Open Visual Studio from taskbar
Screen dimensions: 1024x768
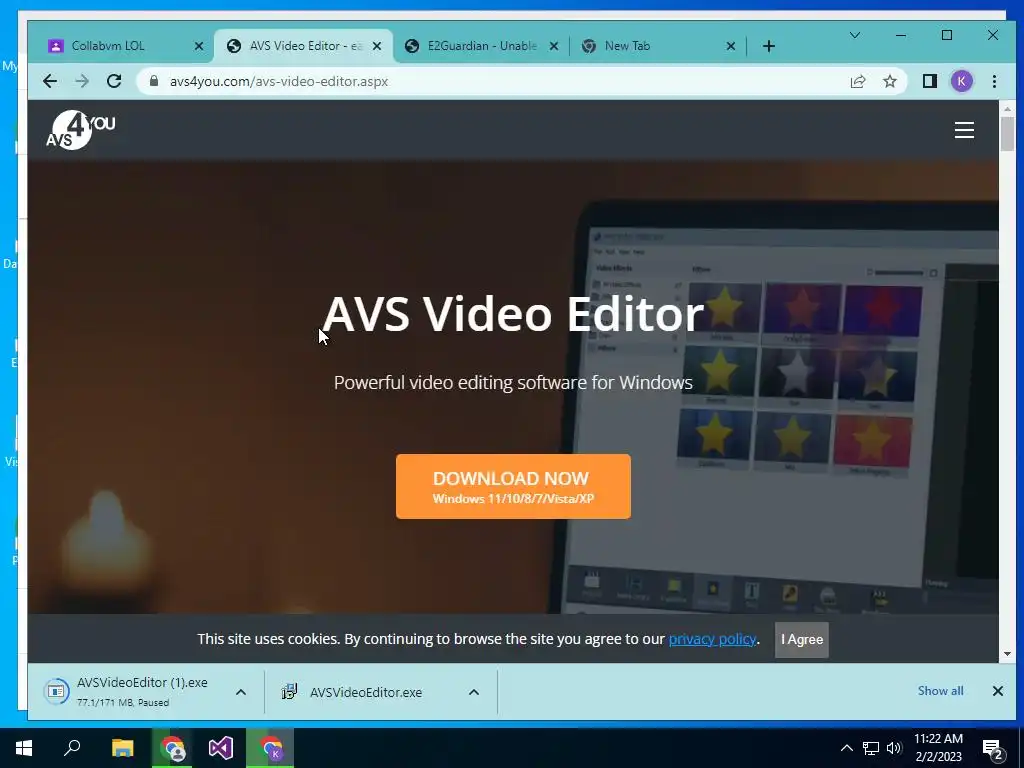point(221,748)
